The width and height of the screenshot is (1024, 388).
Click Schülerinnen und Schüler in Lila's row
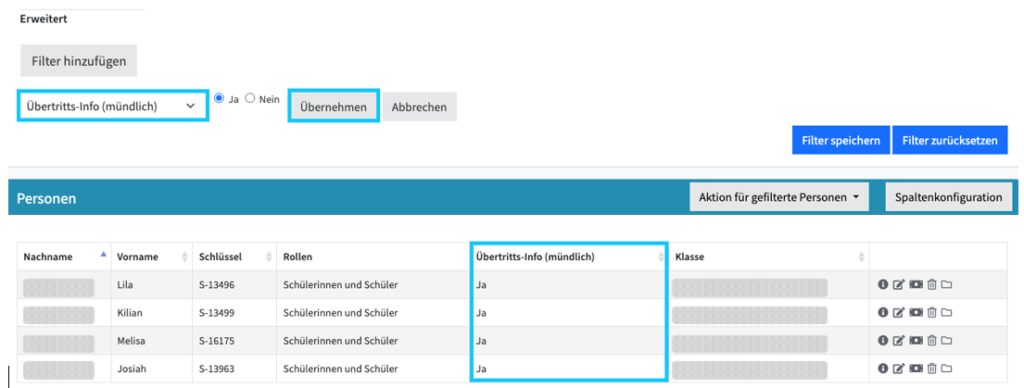click(x=340, y=285)
